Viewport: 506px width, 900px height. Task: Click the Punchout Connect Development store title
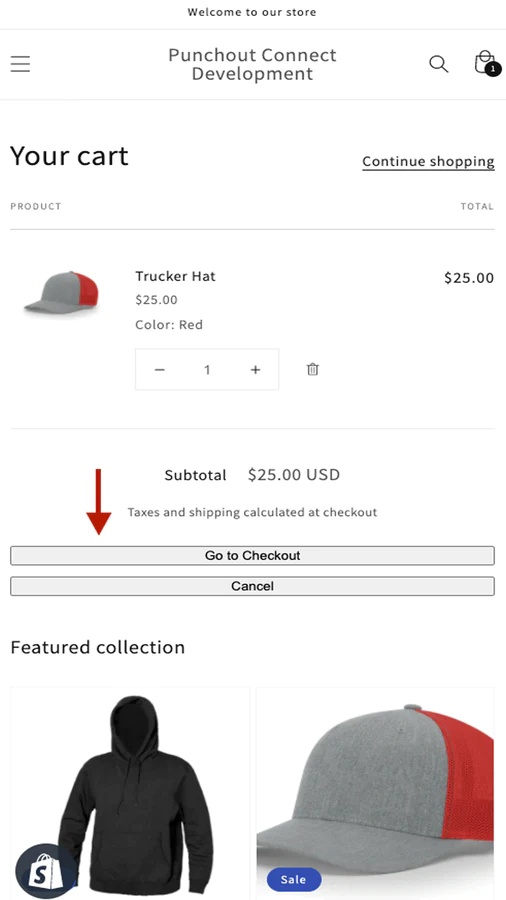[252, 64]
